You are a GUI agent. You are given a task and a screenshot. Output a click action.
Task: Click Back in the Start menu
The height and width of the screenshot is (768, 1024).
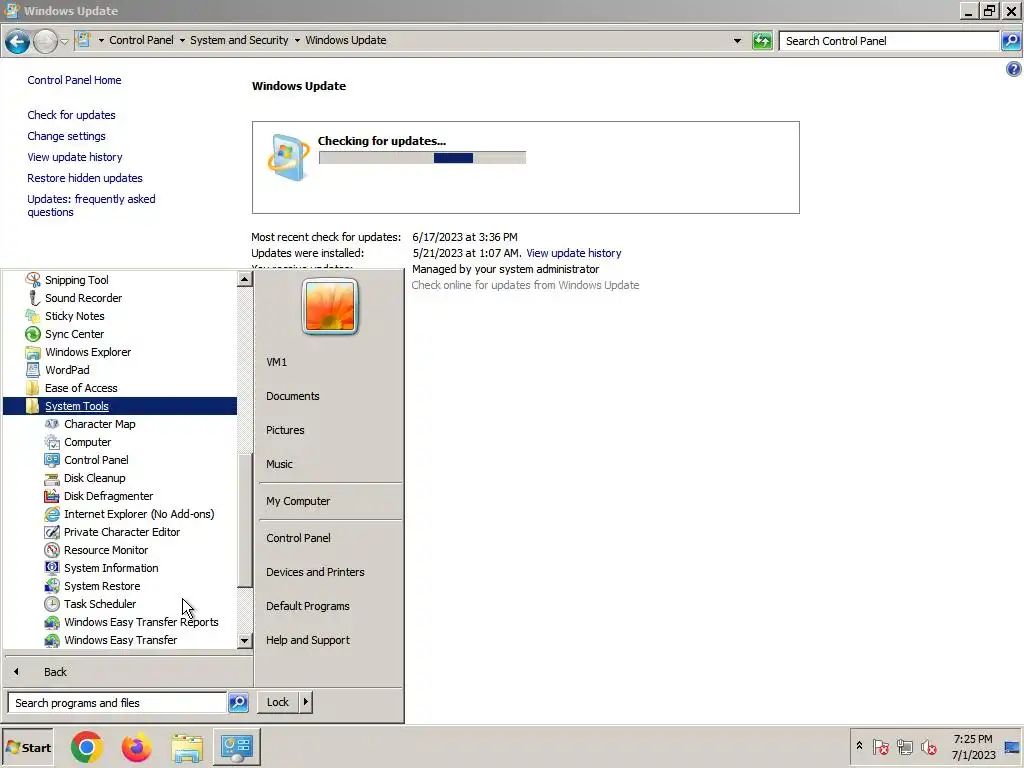[56, 672]
